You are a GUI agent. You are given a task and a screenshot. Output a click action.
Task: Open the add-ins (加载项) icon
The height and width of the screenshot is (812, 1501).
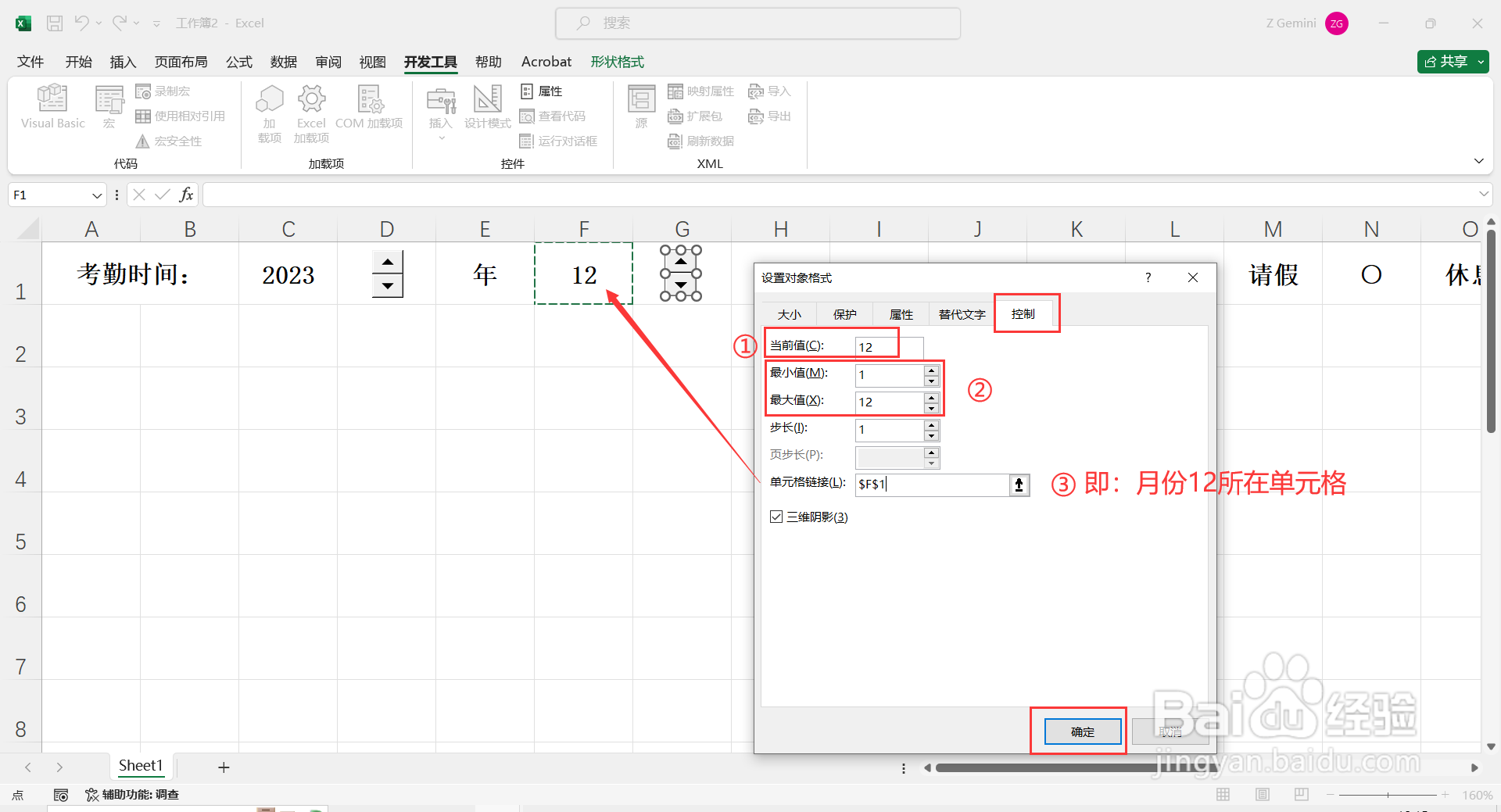tap(270, 113)
